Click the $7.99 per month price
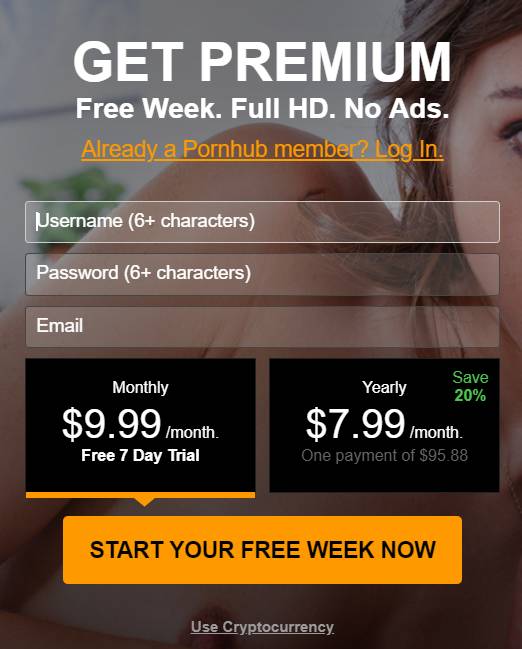The image size is (522, 649). coord(384,424)
